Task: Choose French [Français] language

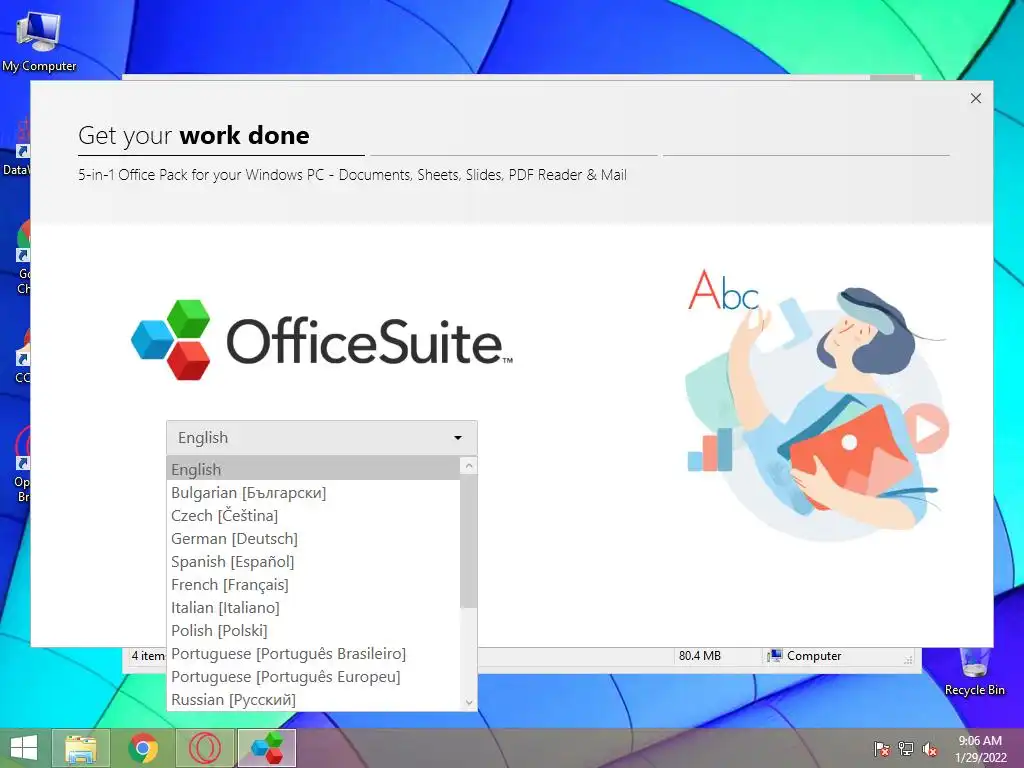Action: click(314, 584)
